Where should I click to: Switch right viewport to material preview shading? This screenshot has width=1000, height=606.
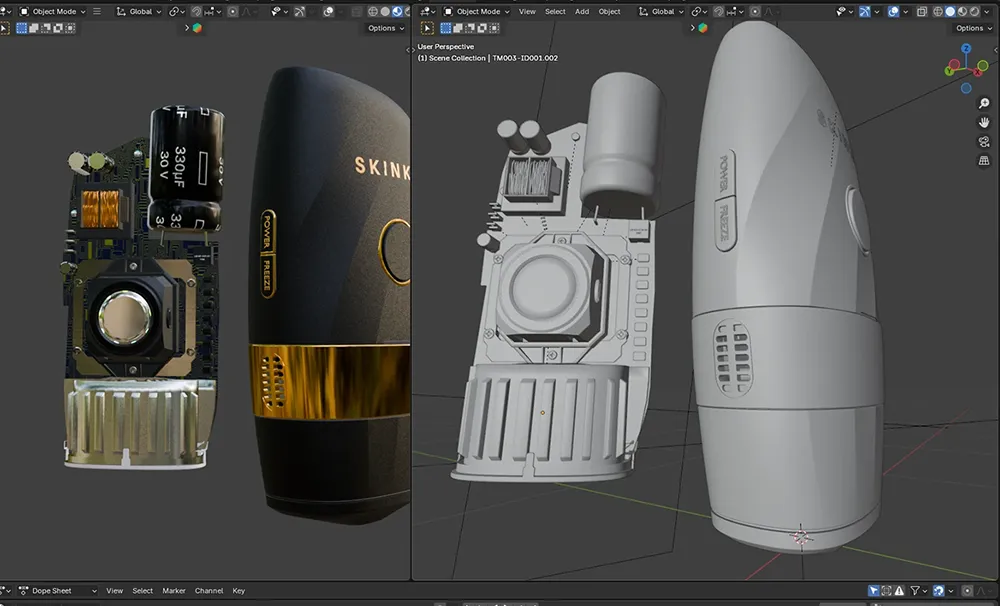click(x=962, y=11)
